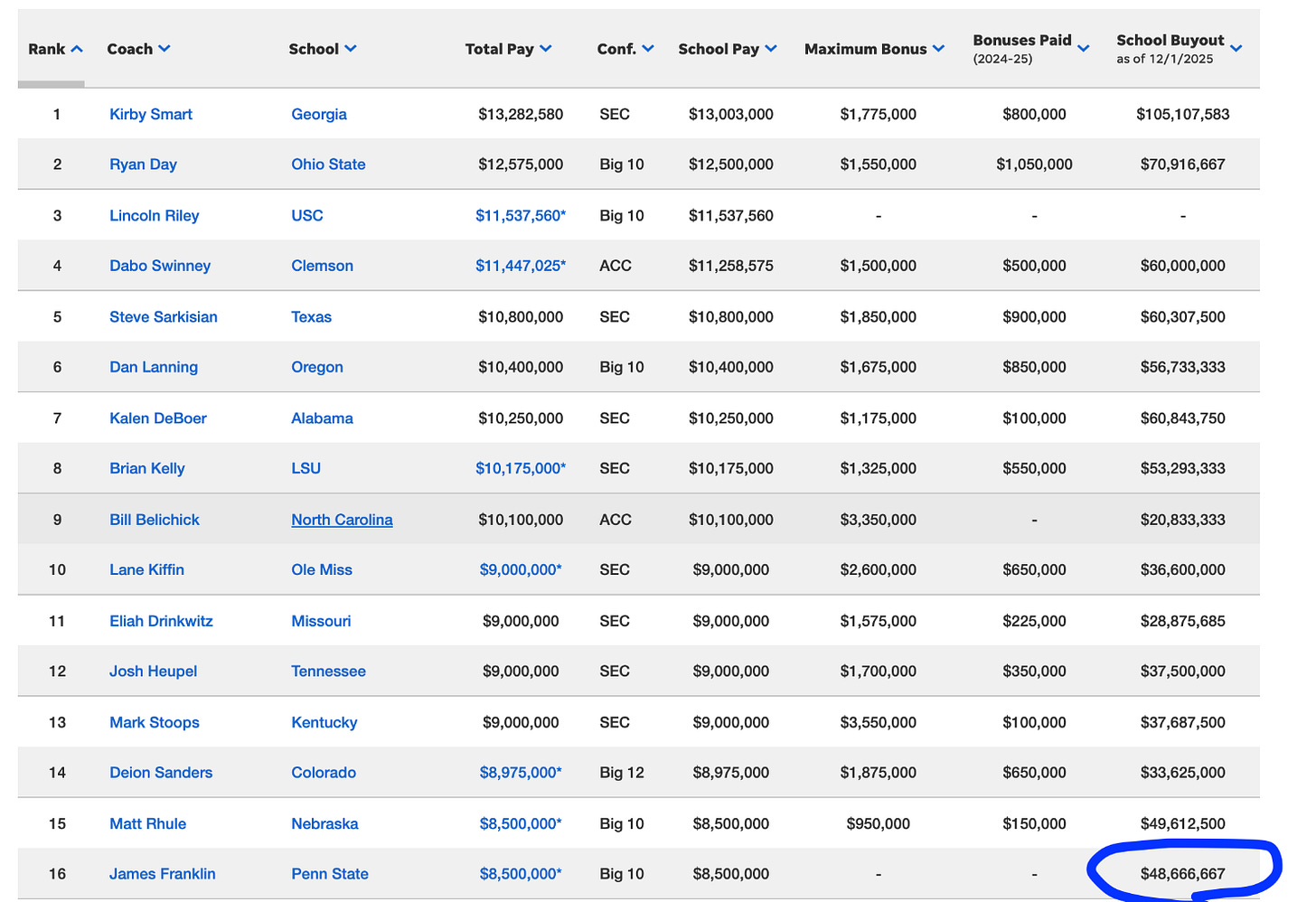Screen dimensions: 1316x902
Task: Select Kirby Smart's $105,107,583 buyout value
Action: point(1182,114)
